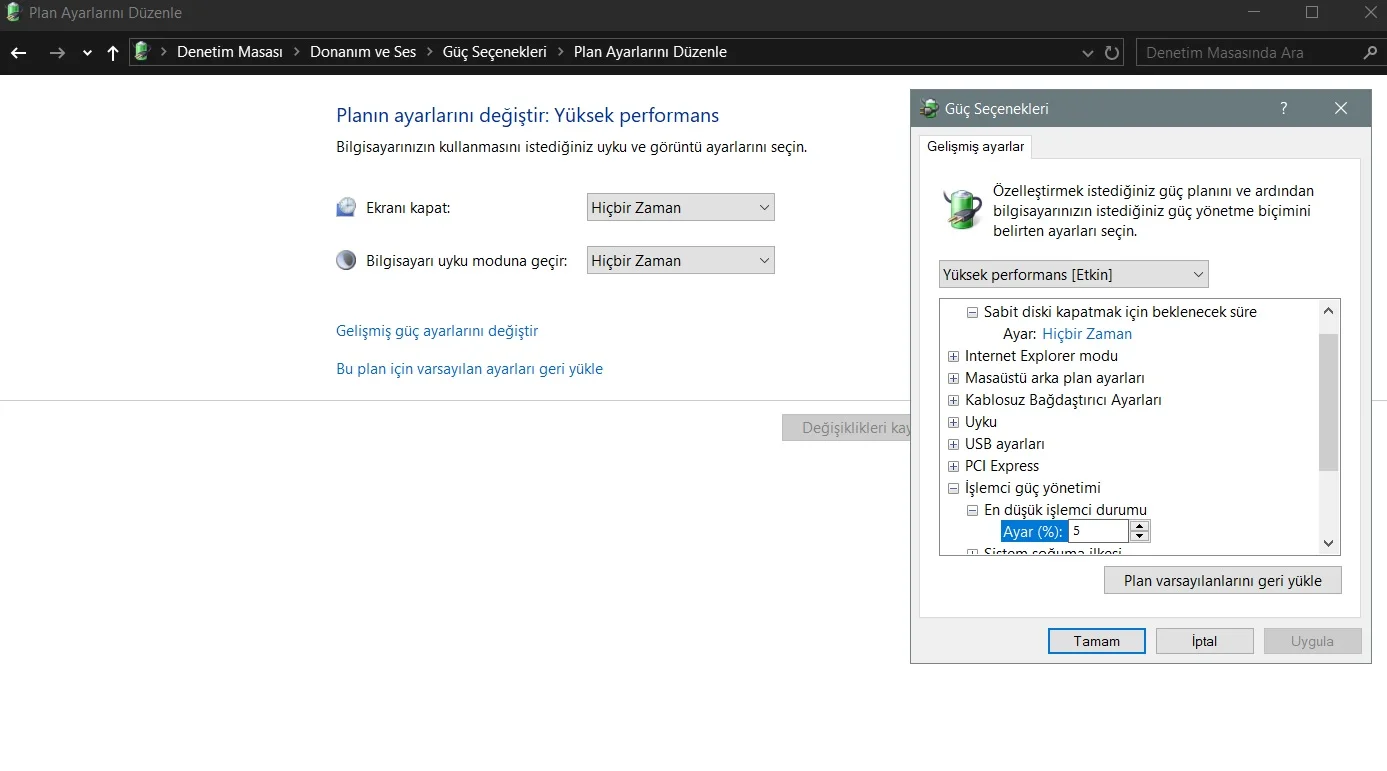Select the Uyku label in the tree

pyautogui.click(x=981, y=422)
